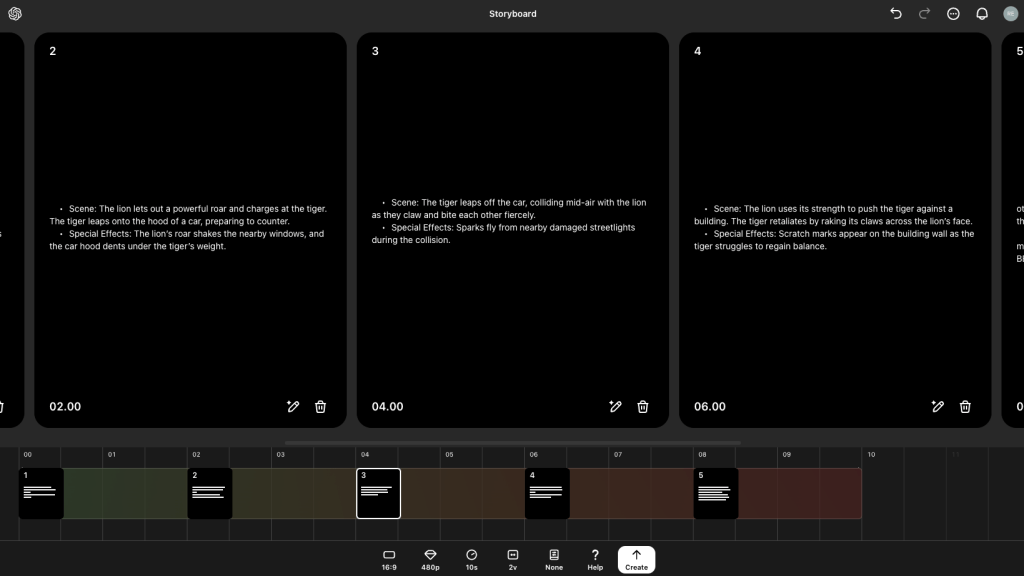1024x576 pixels.
Task: Click the 10 second timeline ruler mark
Action: click(871, 455)
